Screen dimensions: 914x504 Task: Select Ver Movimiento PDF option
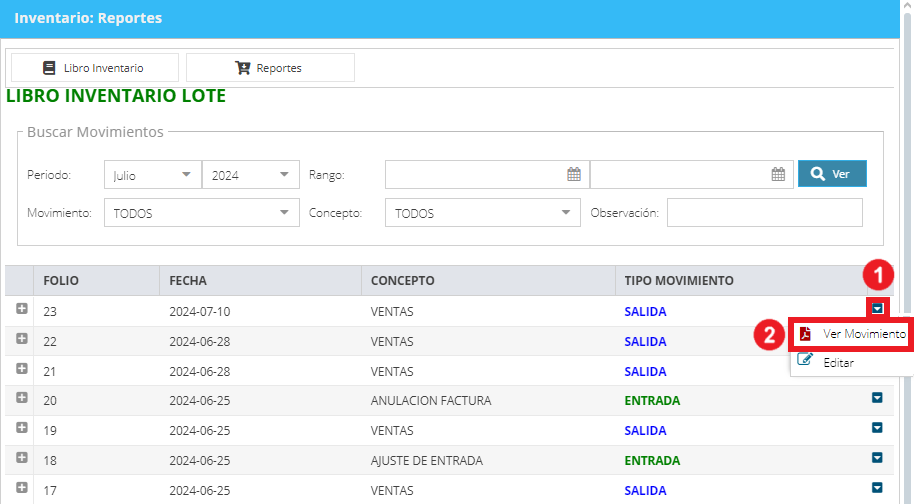click(x=852, y=334)
